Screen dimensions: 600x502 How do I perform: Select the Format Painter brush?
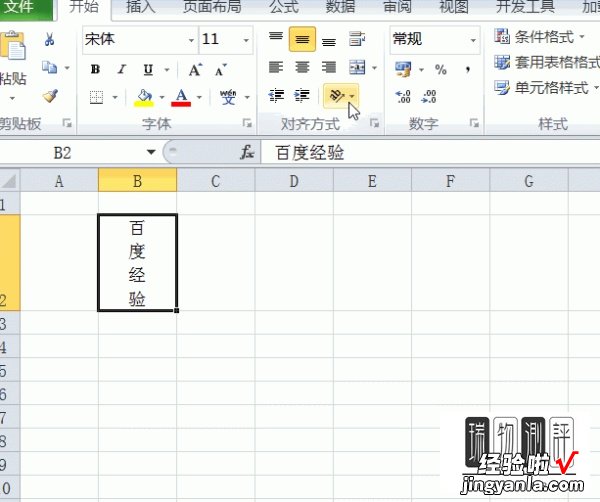tap(50, 96)
